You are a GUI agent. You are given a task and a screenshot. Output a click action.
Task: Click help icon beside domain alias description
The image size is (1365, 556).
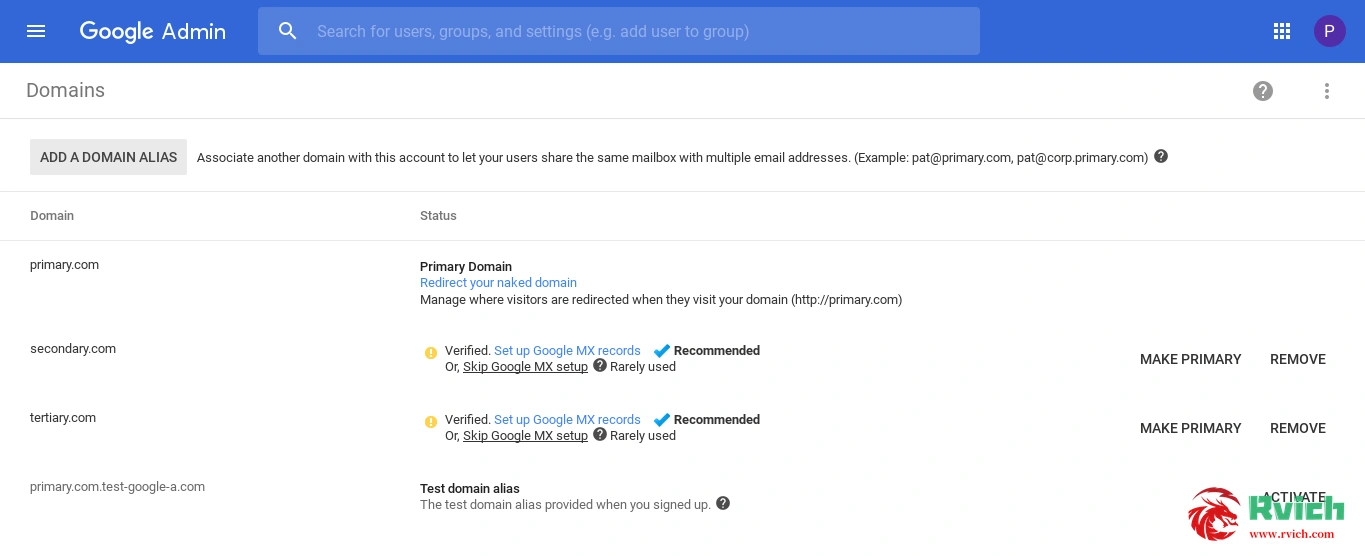click(x=1161, y=157)
